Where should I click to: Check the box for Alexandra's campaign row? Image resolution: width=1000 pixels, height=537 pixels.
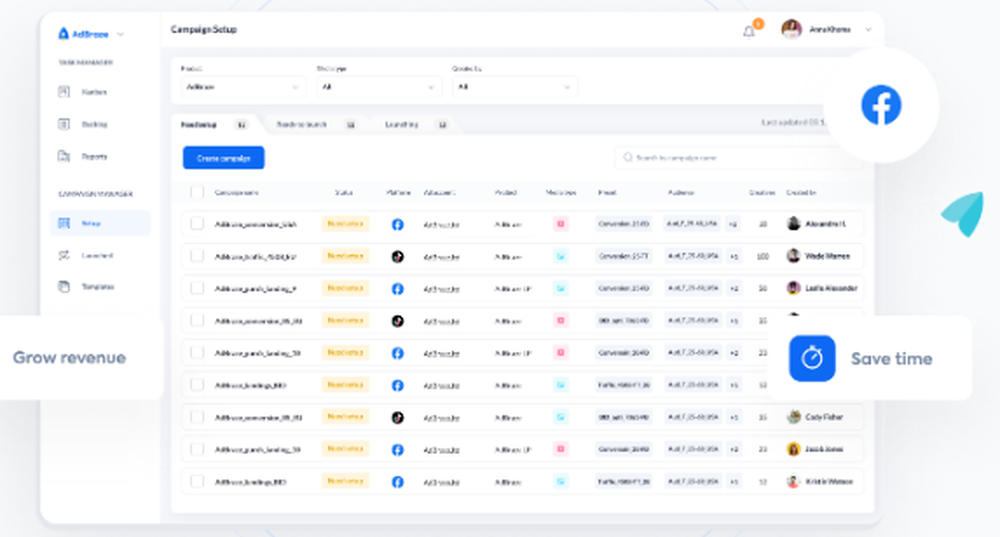[x=197, y=224]
